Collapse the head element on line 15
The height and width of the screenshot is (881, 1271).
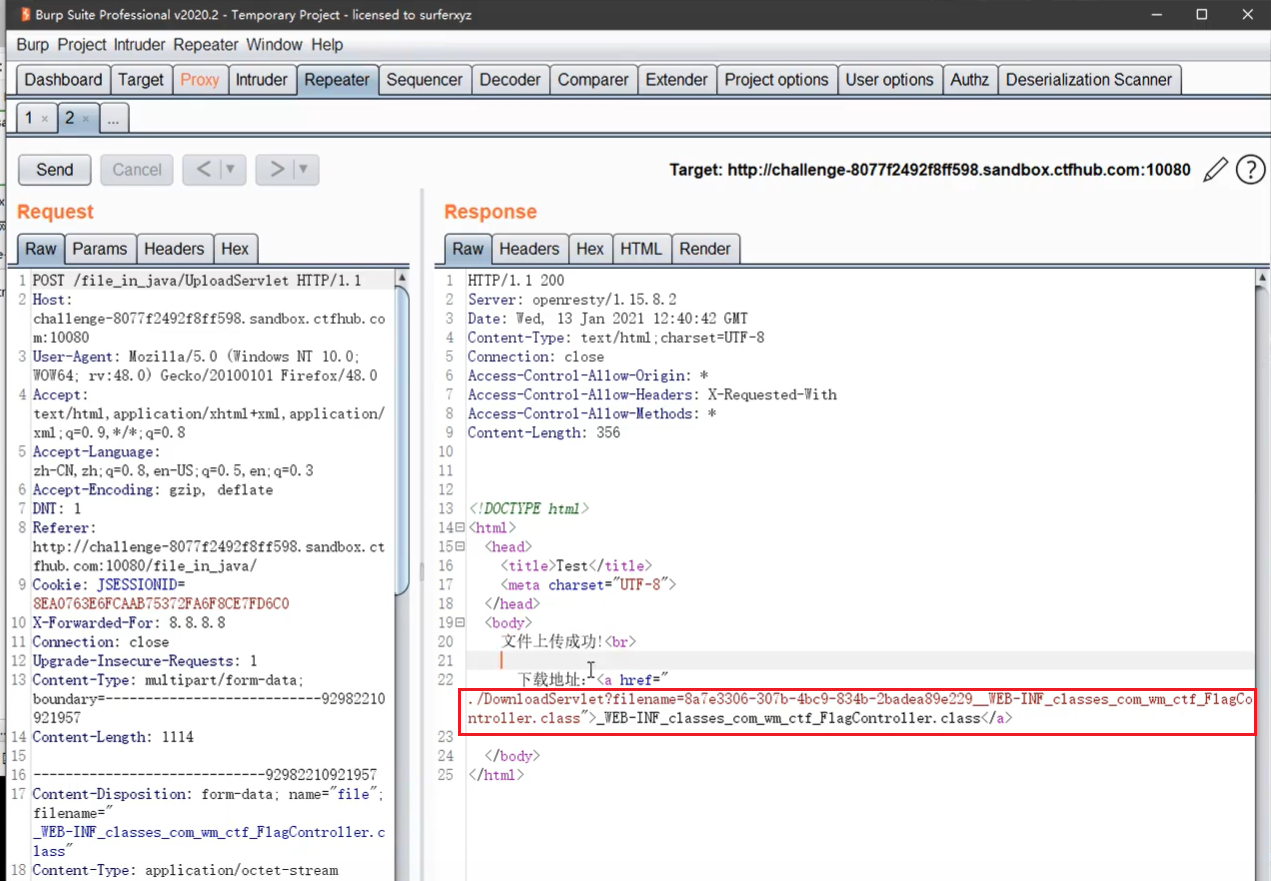(x=460, y=546)
